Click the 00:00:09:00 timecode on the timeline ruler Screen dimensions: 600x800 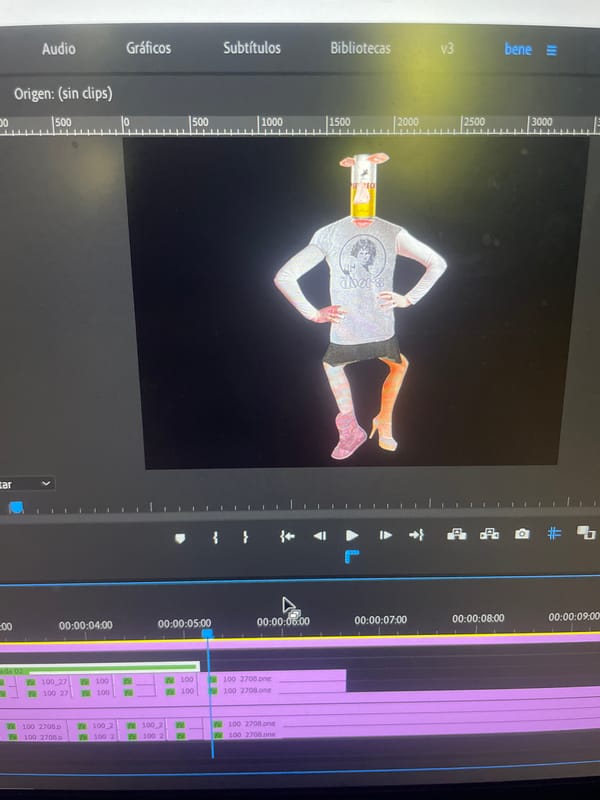point(574,617)
